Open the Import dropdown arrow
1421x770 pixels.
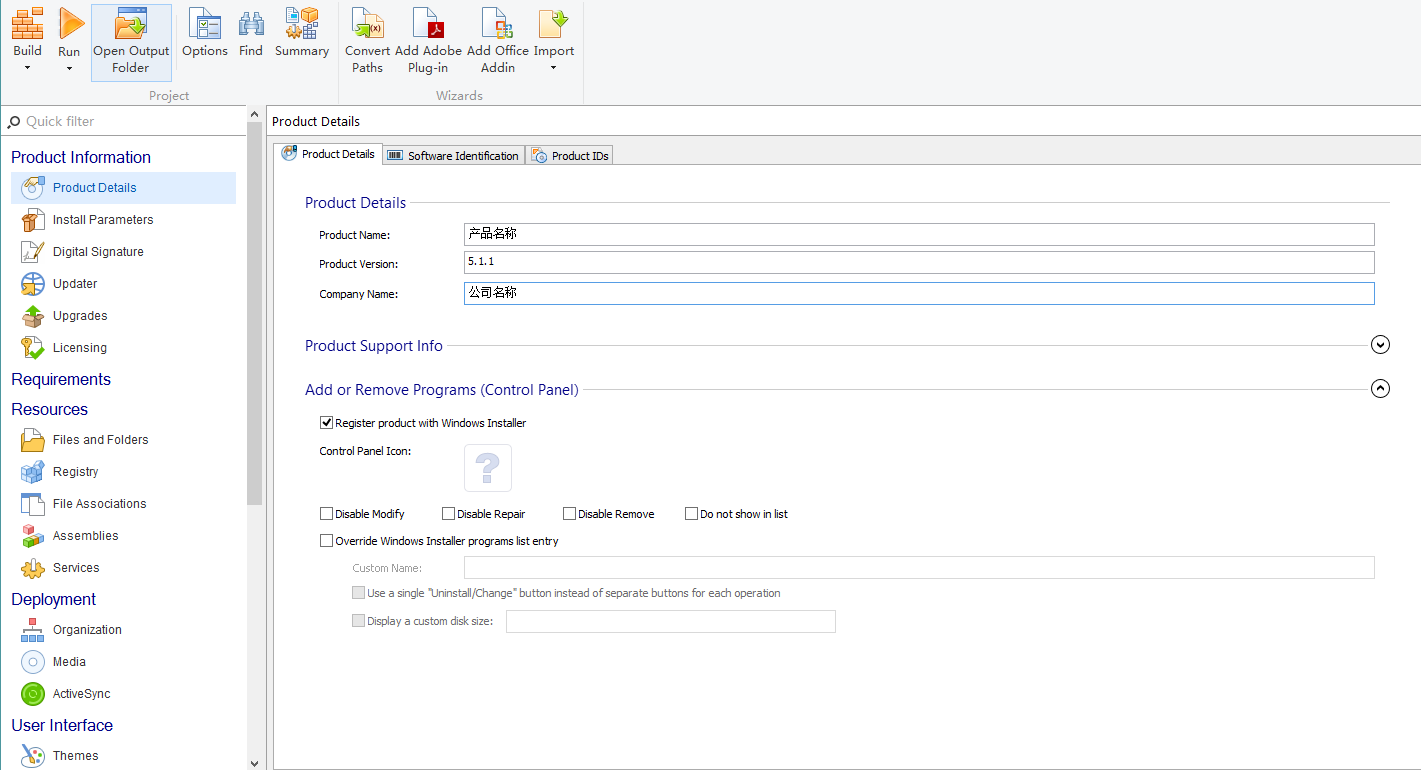point(553,68)
